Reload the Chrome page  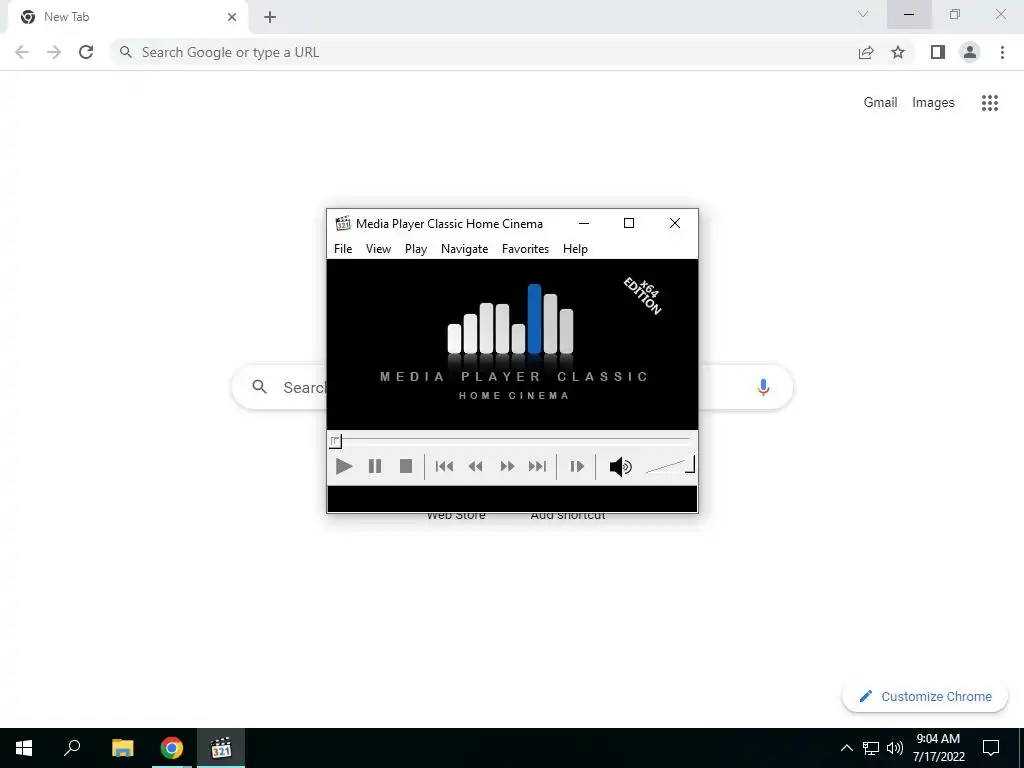[86, 52]
